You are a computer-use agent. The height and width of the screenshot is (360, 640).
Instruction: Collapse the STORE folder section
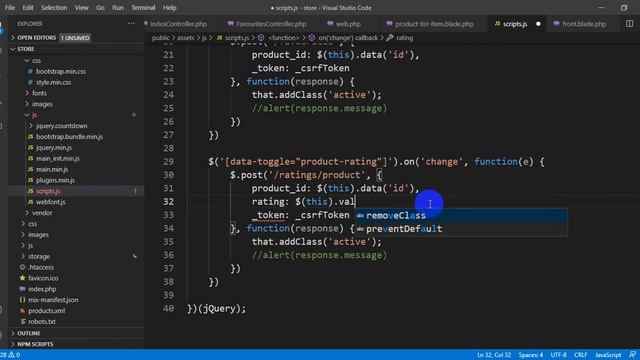point(25,49)
